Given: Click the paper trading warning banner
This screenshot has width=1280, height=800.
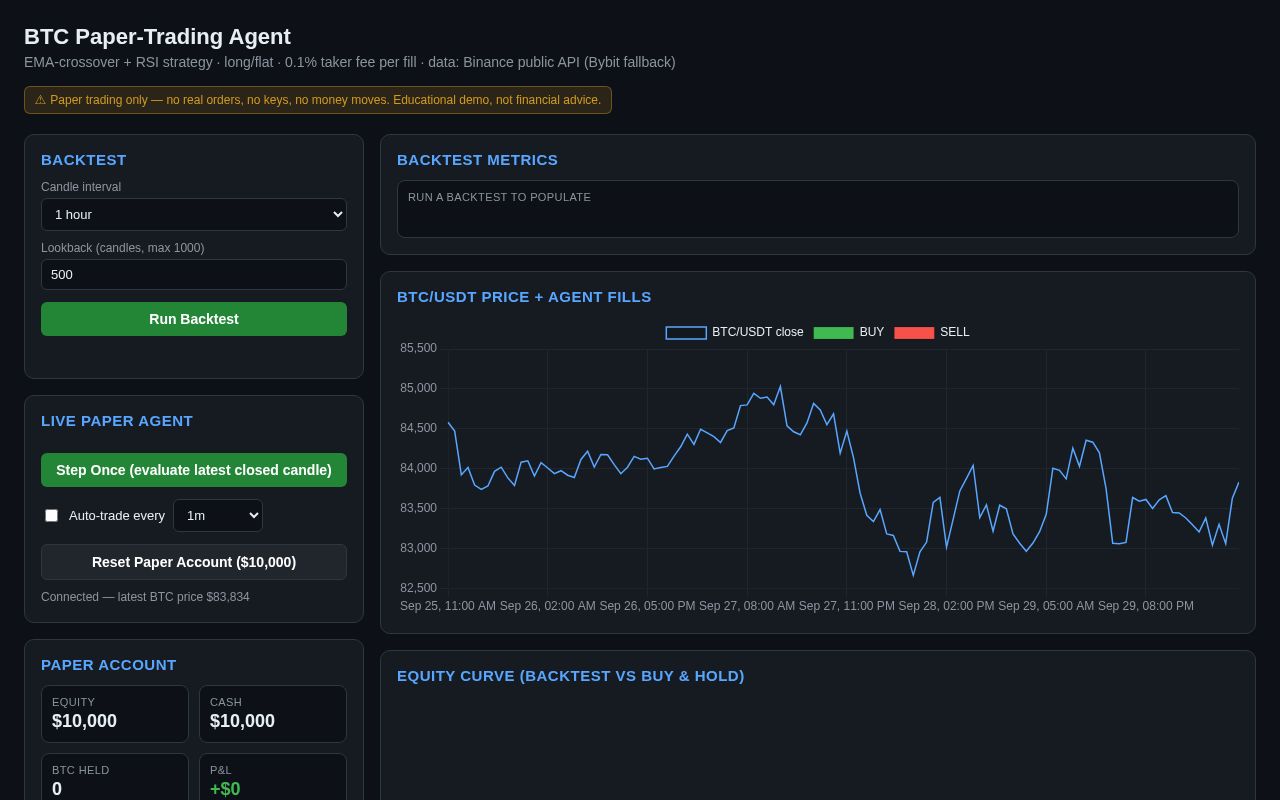Looking at the screenshot, I should point(318,100).
